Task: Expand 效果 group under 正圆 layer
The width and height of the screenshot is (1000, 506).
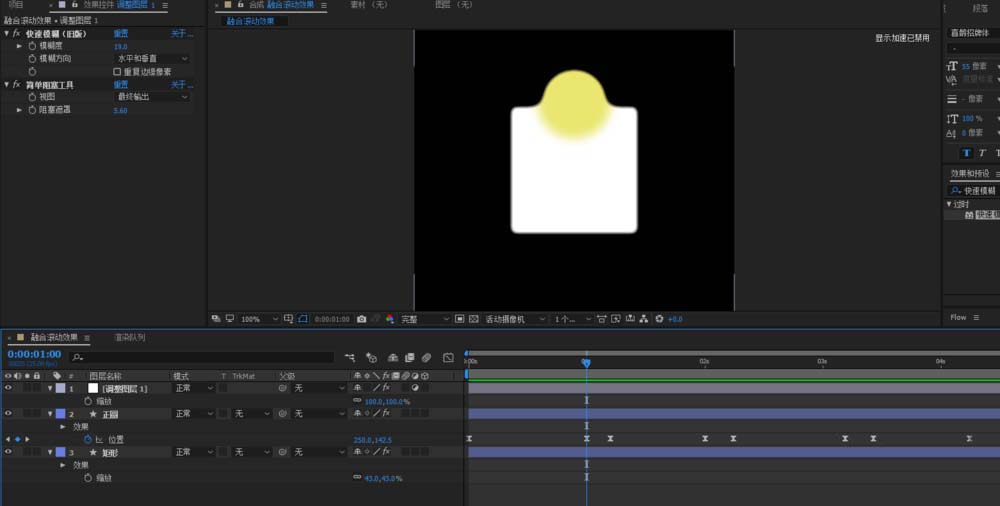Action: point(63,426)
